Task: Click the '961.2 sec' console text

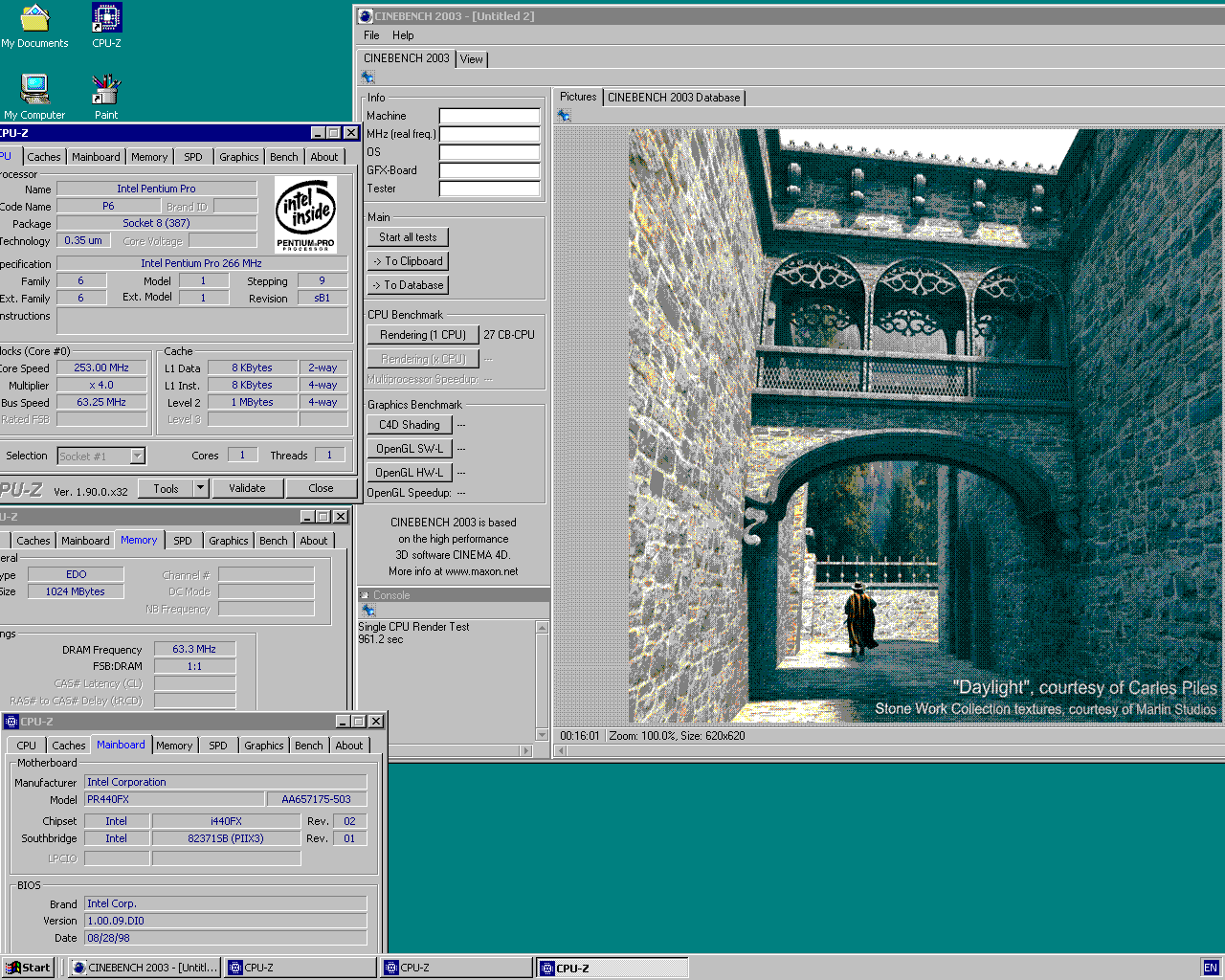Action: click(381, 639)
